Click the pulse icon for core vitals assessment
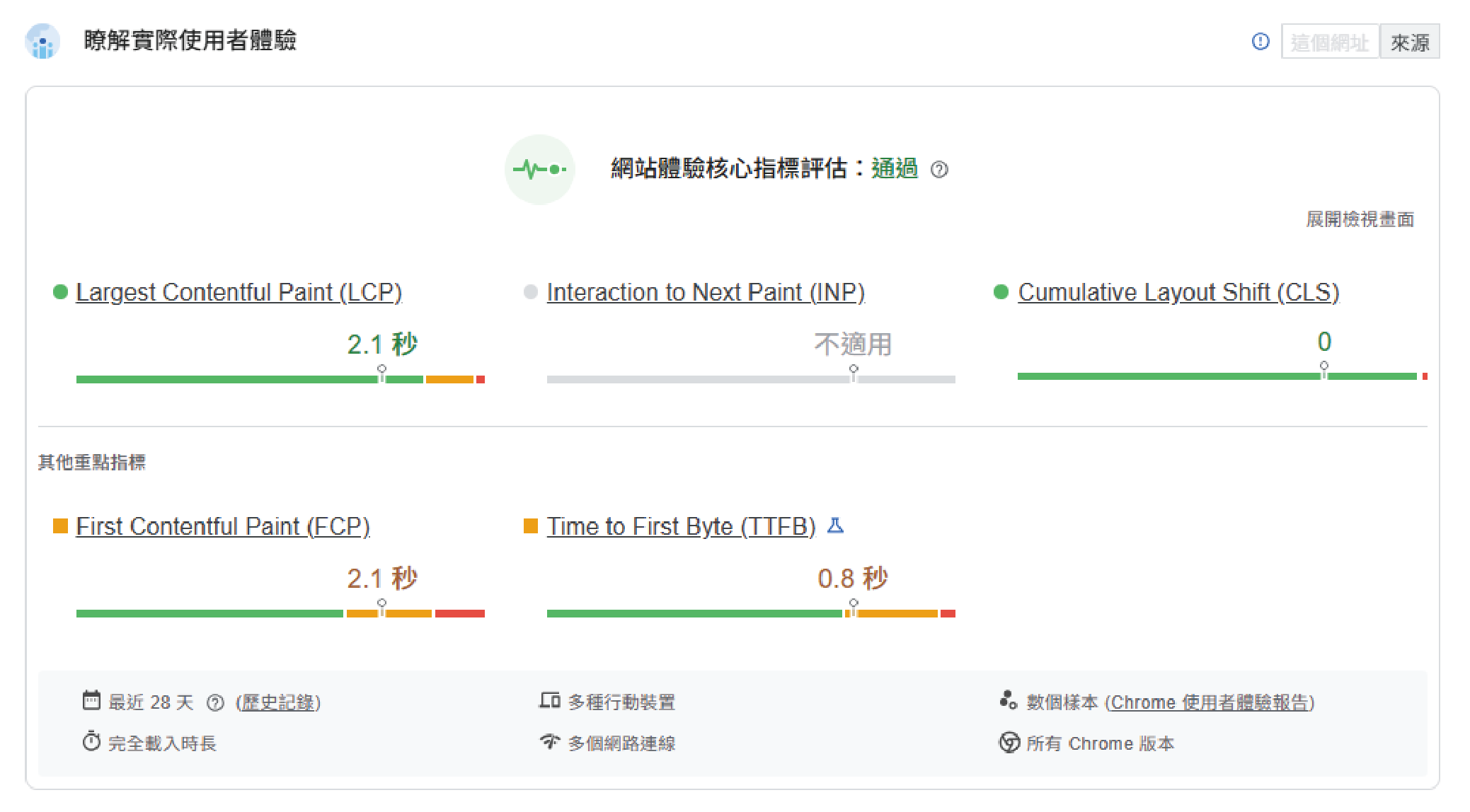The image size is (1470, 812). tap(539, 170)
